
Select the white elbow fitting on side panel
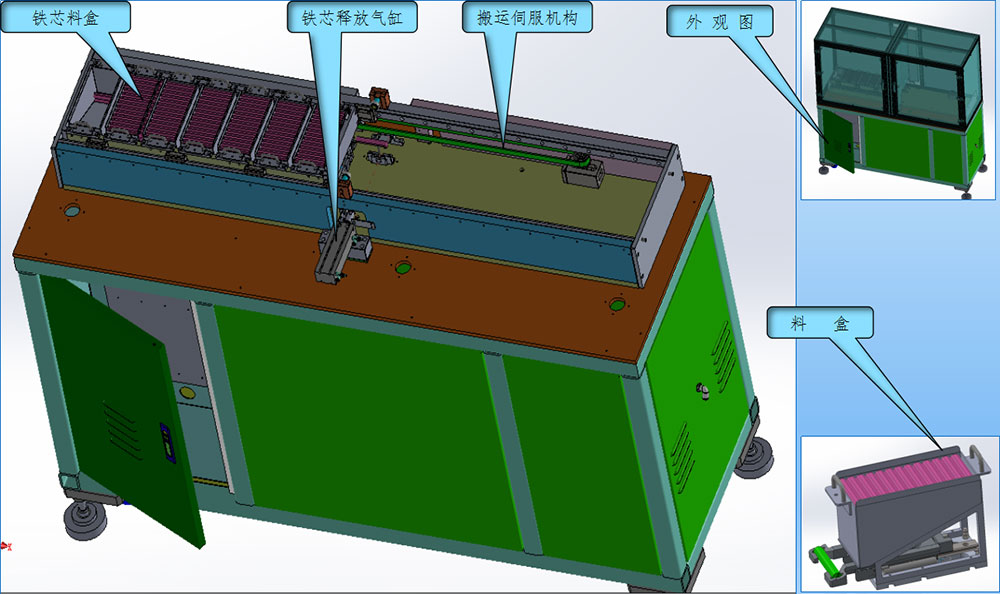703,388
